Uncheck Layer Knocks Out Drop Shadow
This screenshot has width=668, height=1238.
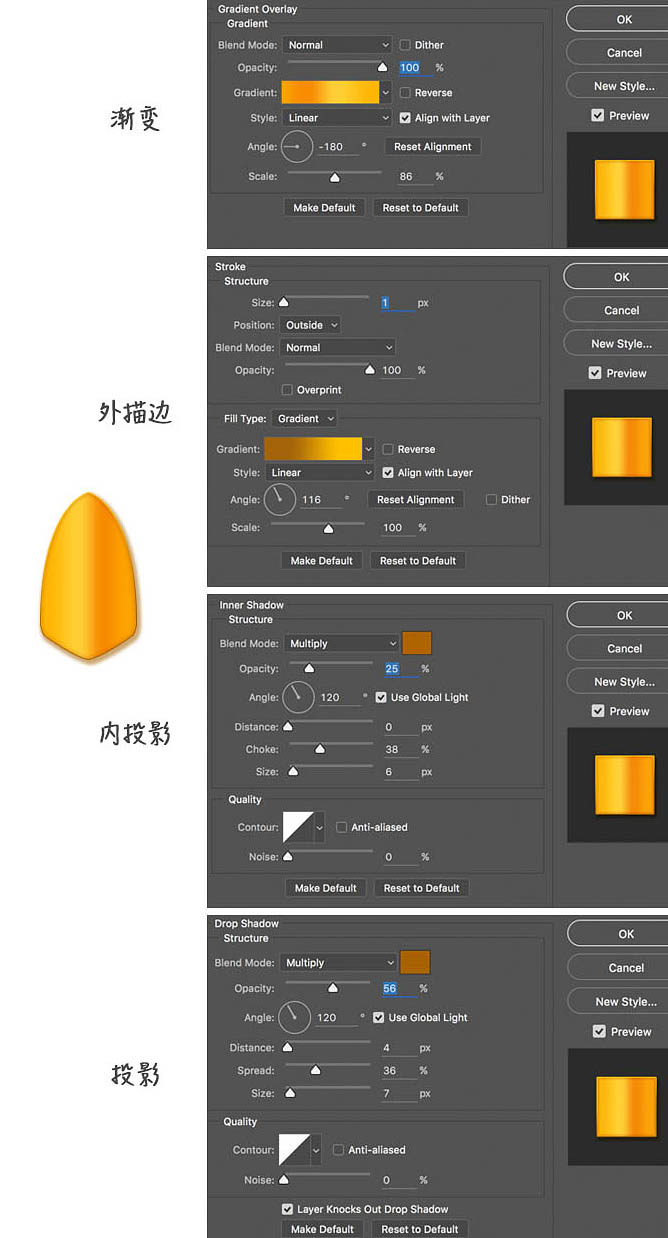pyautogui.click(x=287, y=1209)
